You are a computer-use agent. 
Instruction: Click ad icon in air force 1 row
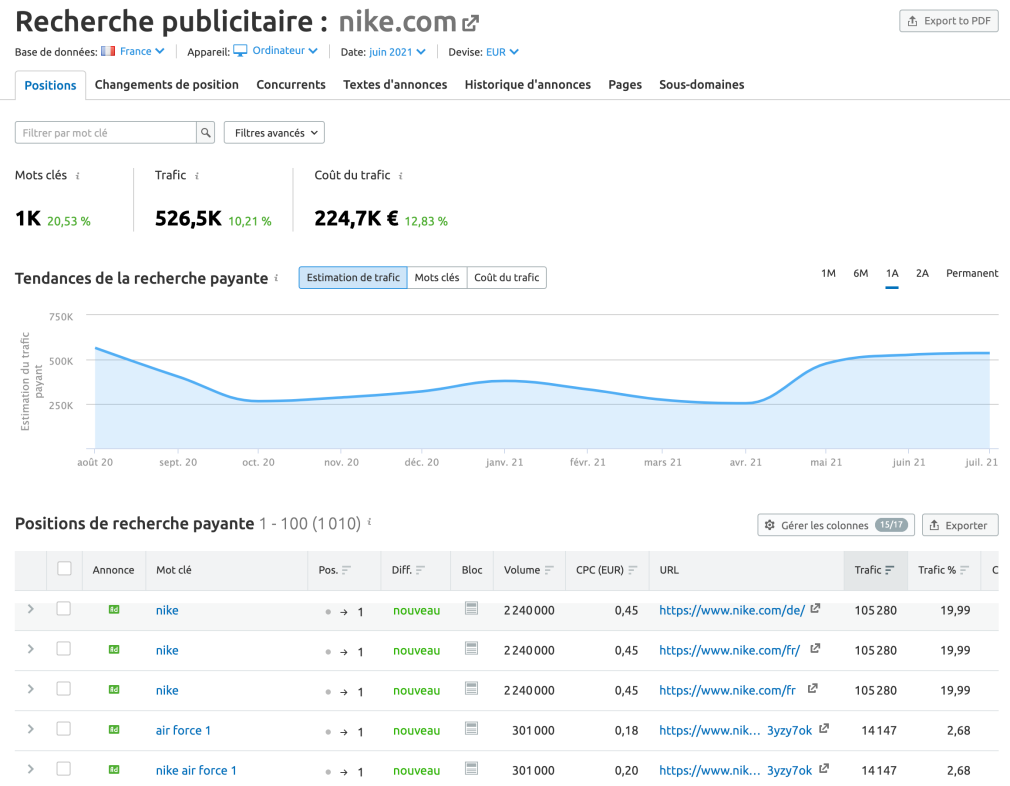(114, 729)
